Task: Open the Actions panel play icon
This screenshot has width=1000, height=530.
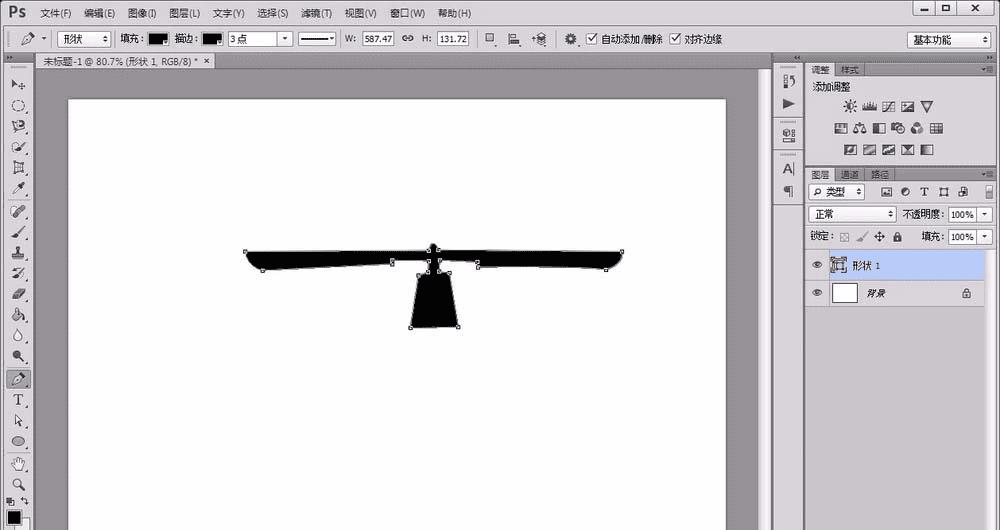Action: [789, 104]
